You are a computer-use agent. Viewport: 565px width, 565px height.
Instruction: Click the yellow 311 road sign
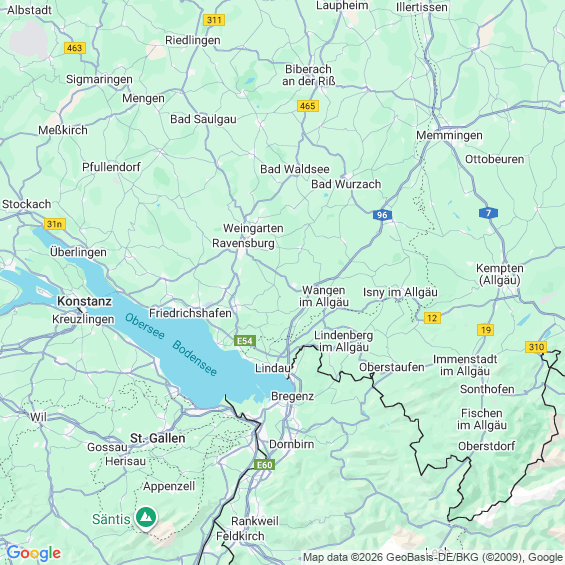pyautogui.click(x=214, y=20)
